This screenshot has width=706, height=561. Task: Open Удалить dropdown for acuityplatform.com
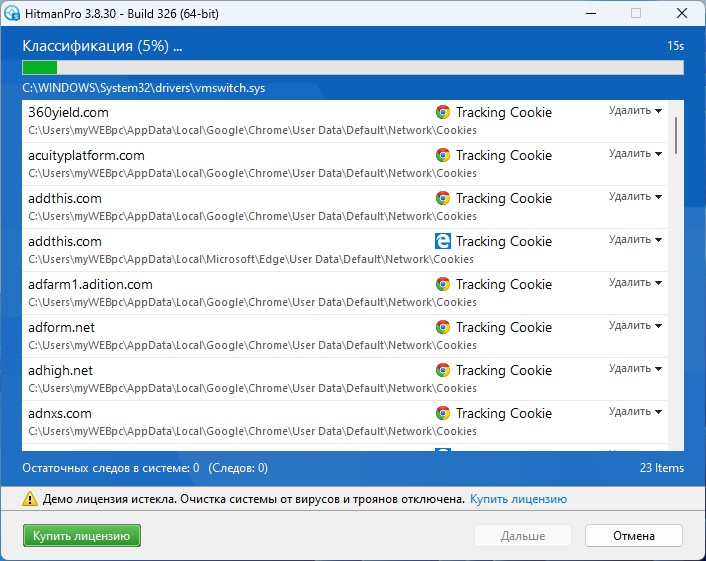(x=635, y=154)
